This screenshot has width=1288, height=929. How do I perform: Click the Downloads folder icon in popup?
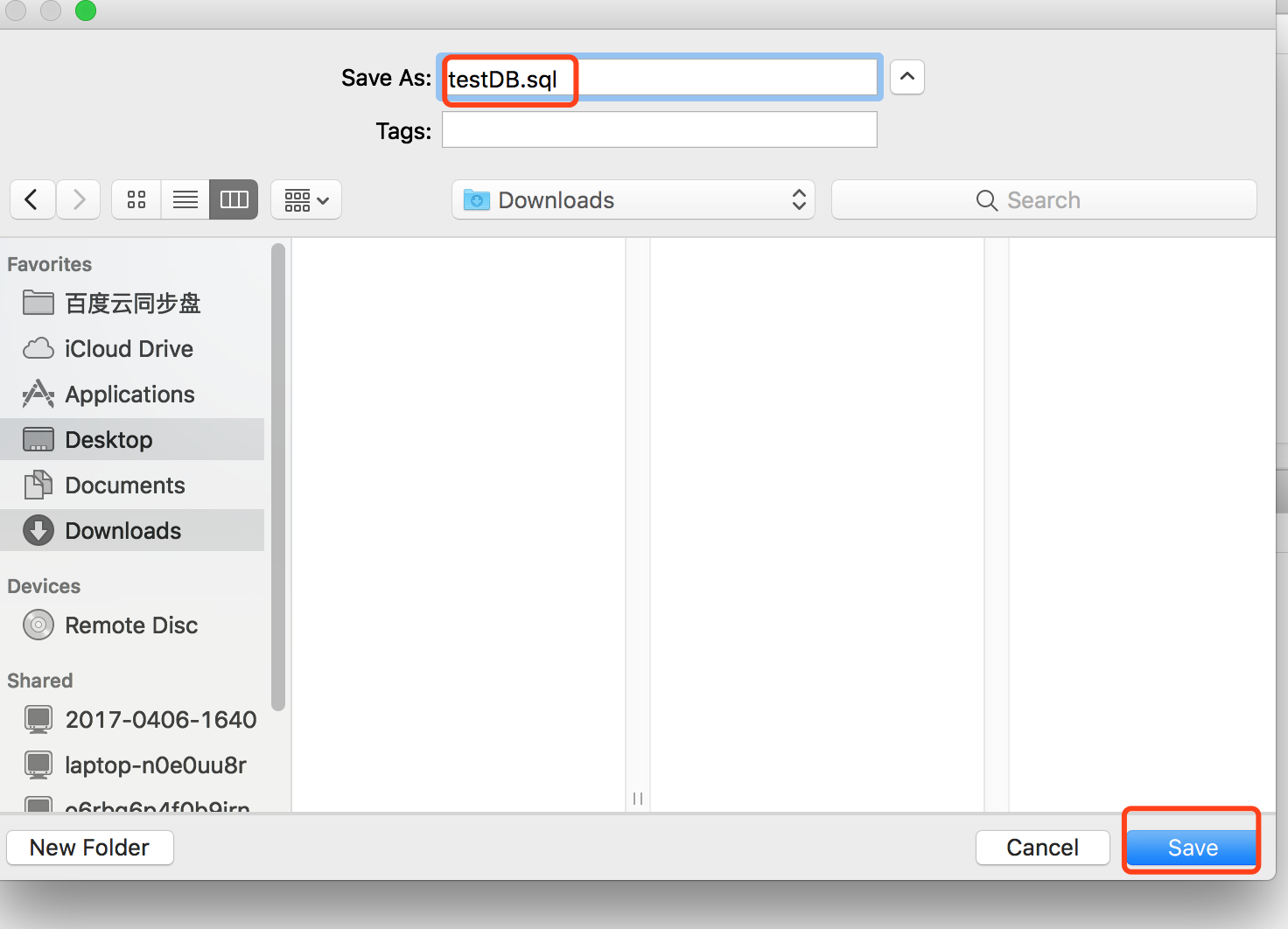[x=476, y=199]
